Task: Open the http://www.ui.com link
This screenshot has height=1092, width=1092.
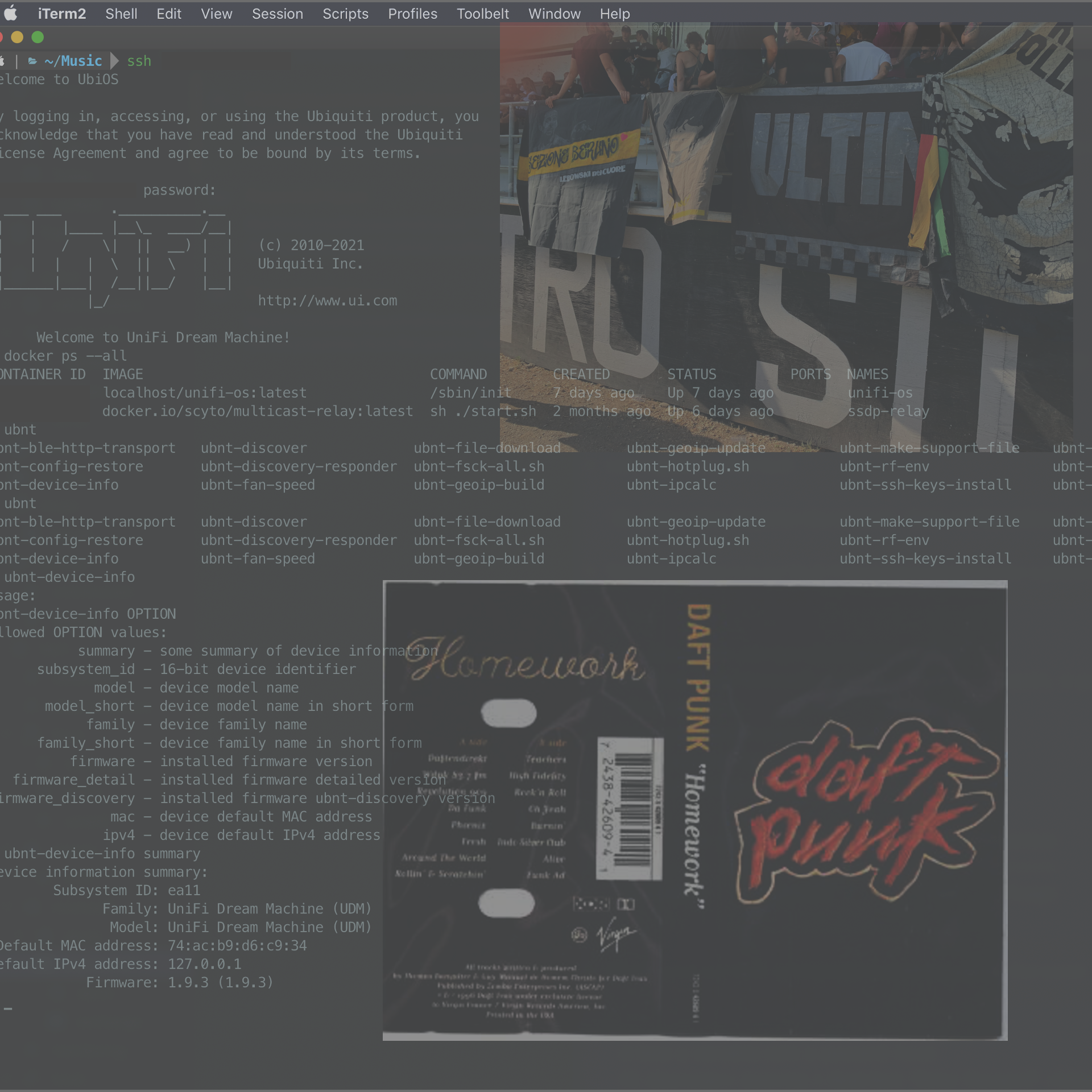Action: tap(328, 301)
